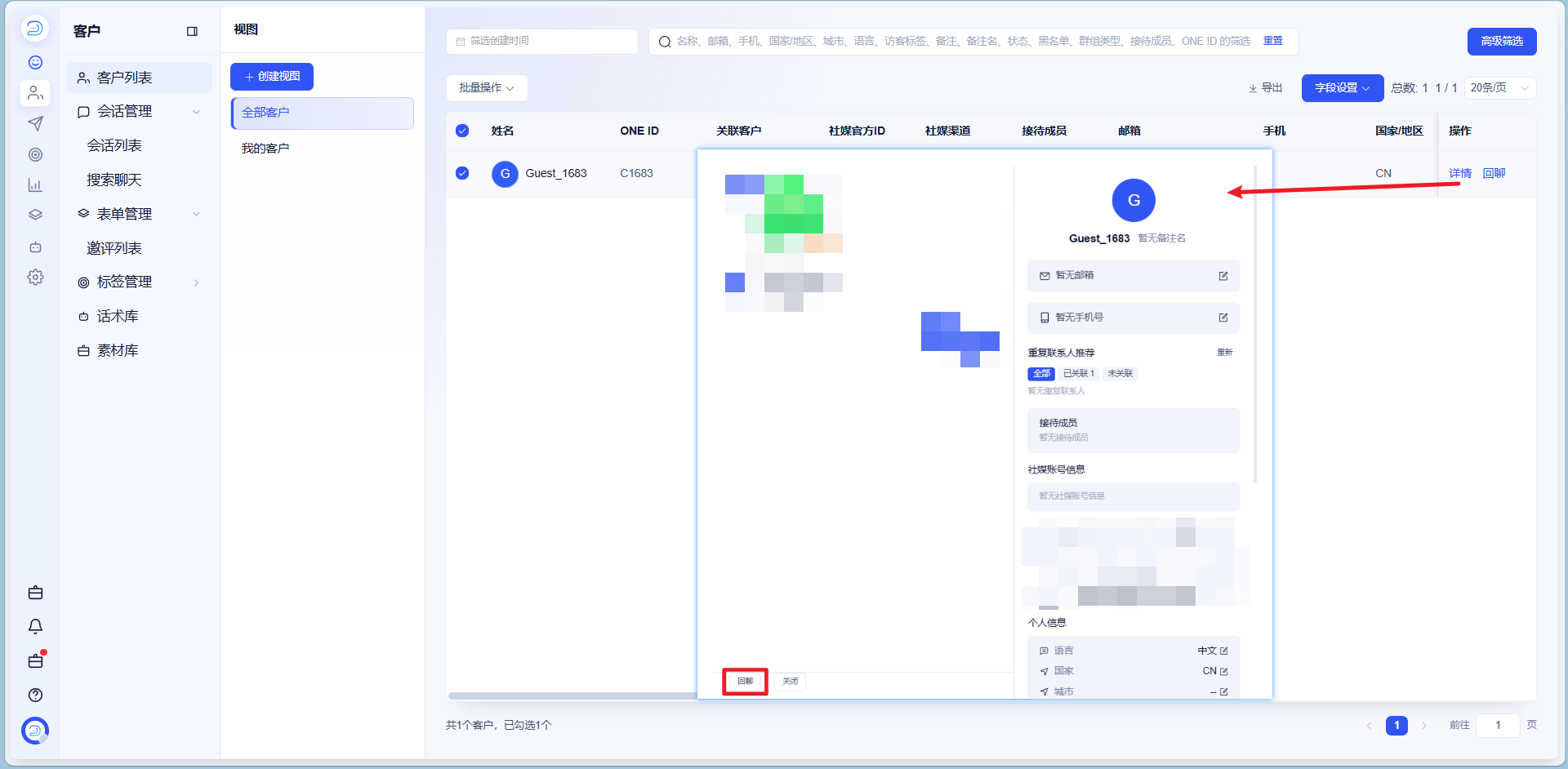This screenshot has height=769, width=1568.
Task: Click the 导出 export button
Action: (1265, 88)
